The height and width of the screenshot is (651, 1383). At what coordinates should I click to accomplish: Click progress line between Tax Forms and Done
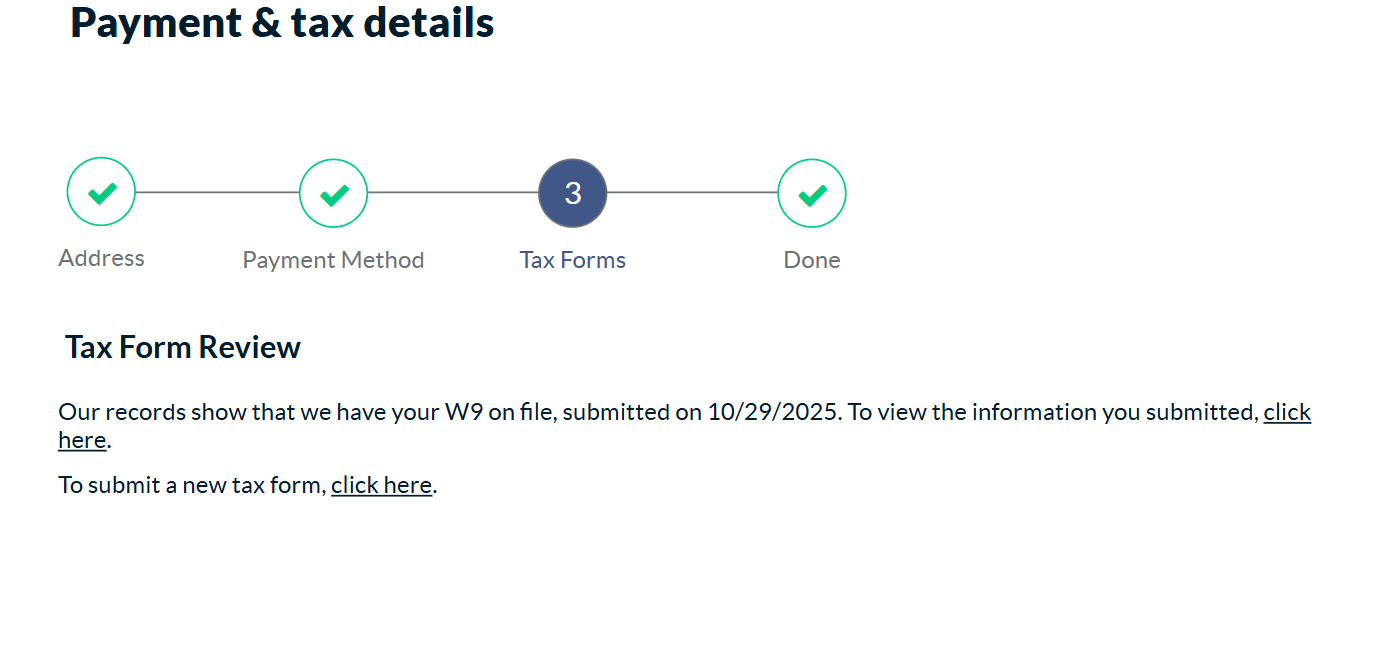(x=692, y=192)
